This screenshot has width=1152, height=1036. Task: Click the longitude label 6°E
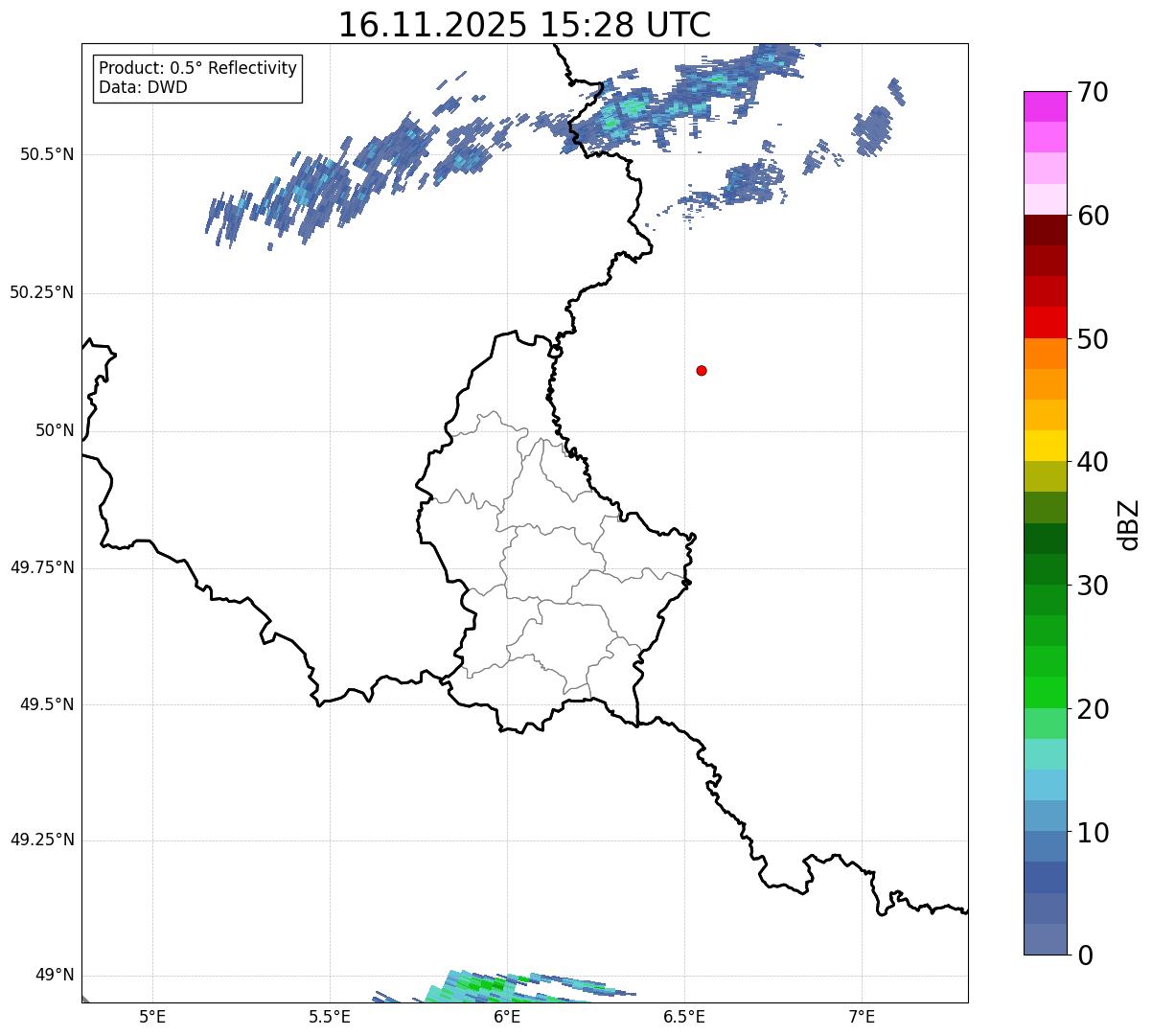(x=507, y=1017)
